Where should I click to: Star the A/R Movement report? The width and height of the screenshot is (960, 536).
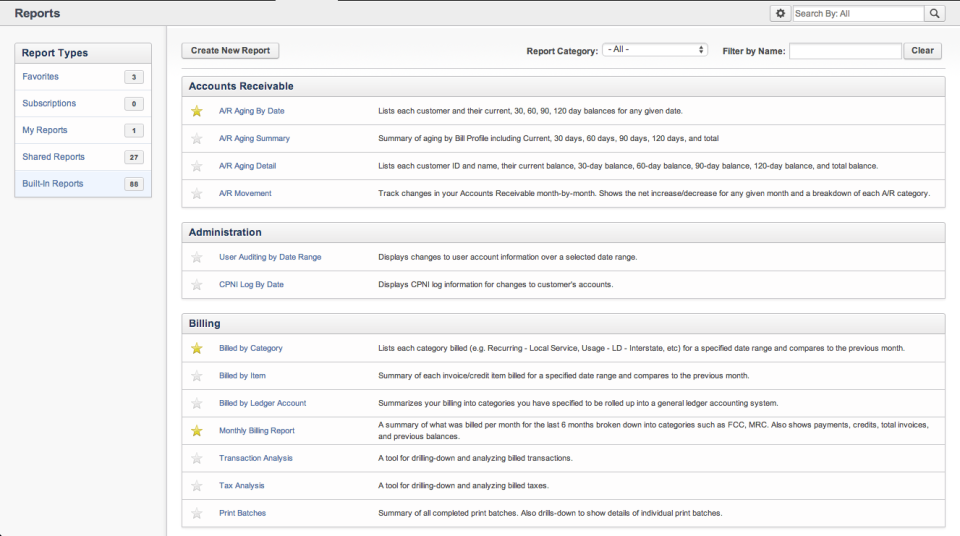[x=197, y=193]
